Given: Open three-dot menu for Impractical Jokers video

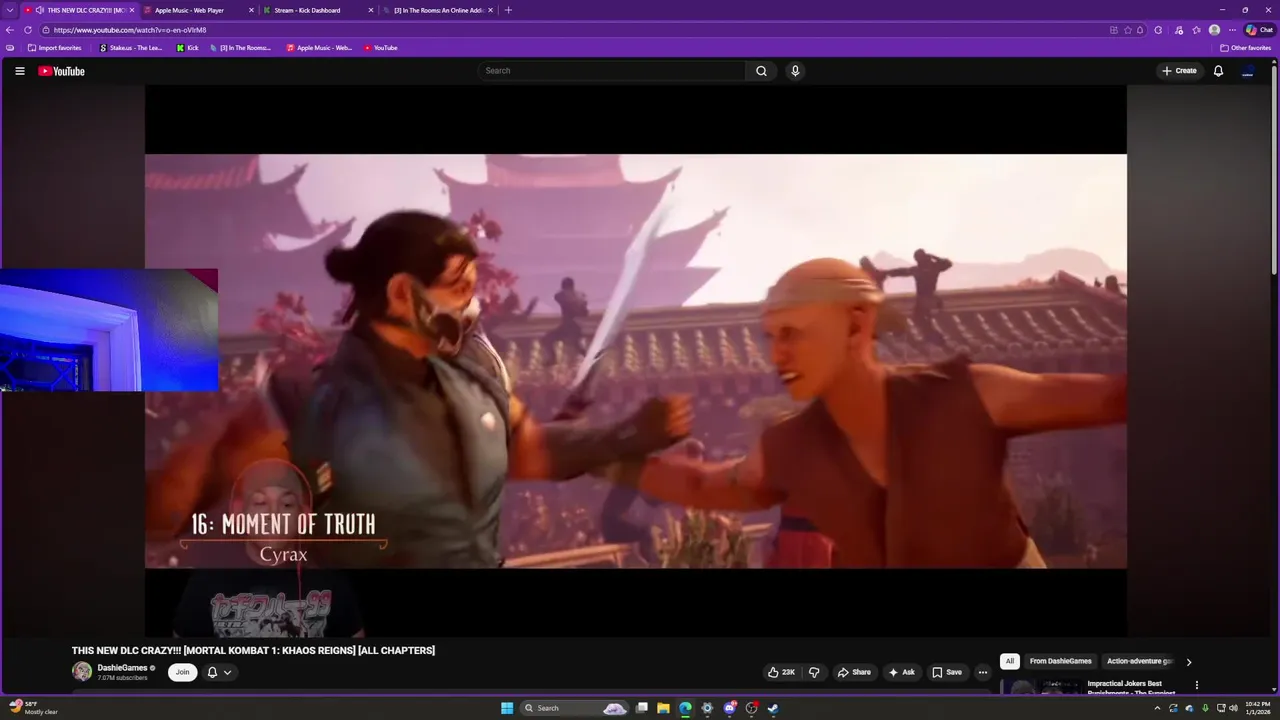Looking at the screenshot, I should (1196, 685).
